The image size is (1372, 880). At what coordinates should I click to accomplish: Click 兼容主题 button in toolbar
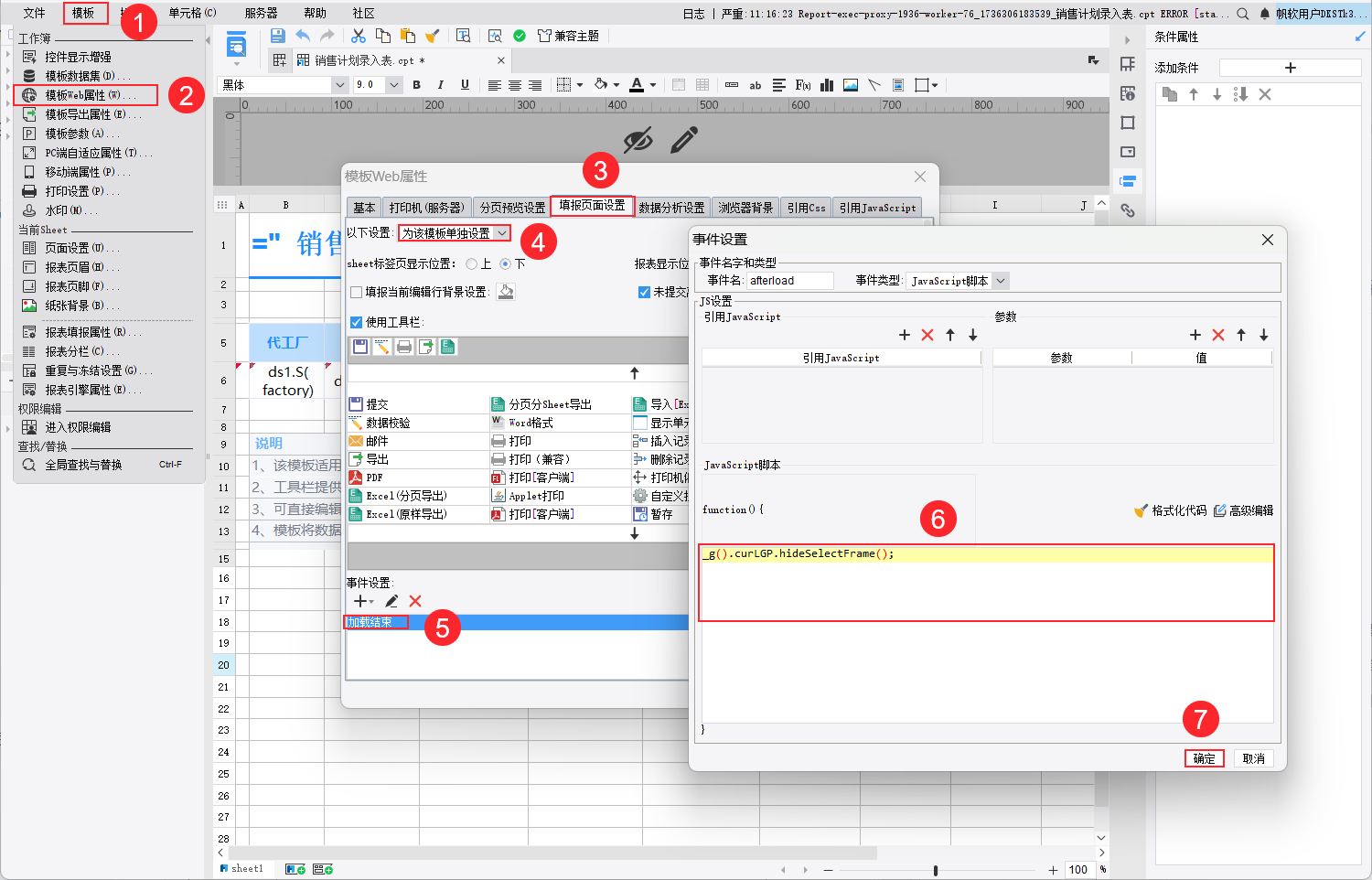pos(568,36)
